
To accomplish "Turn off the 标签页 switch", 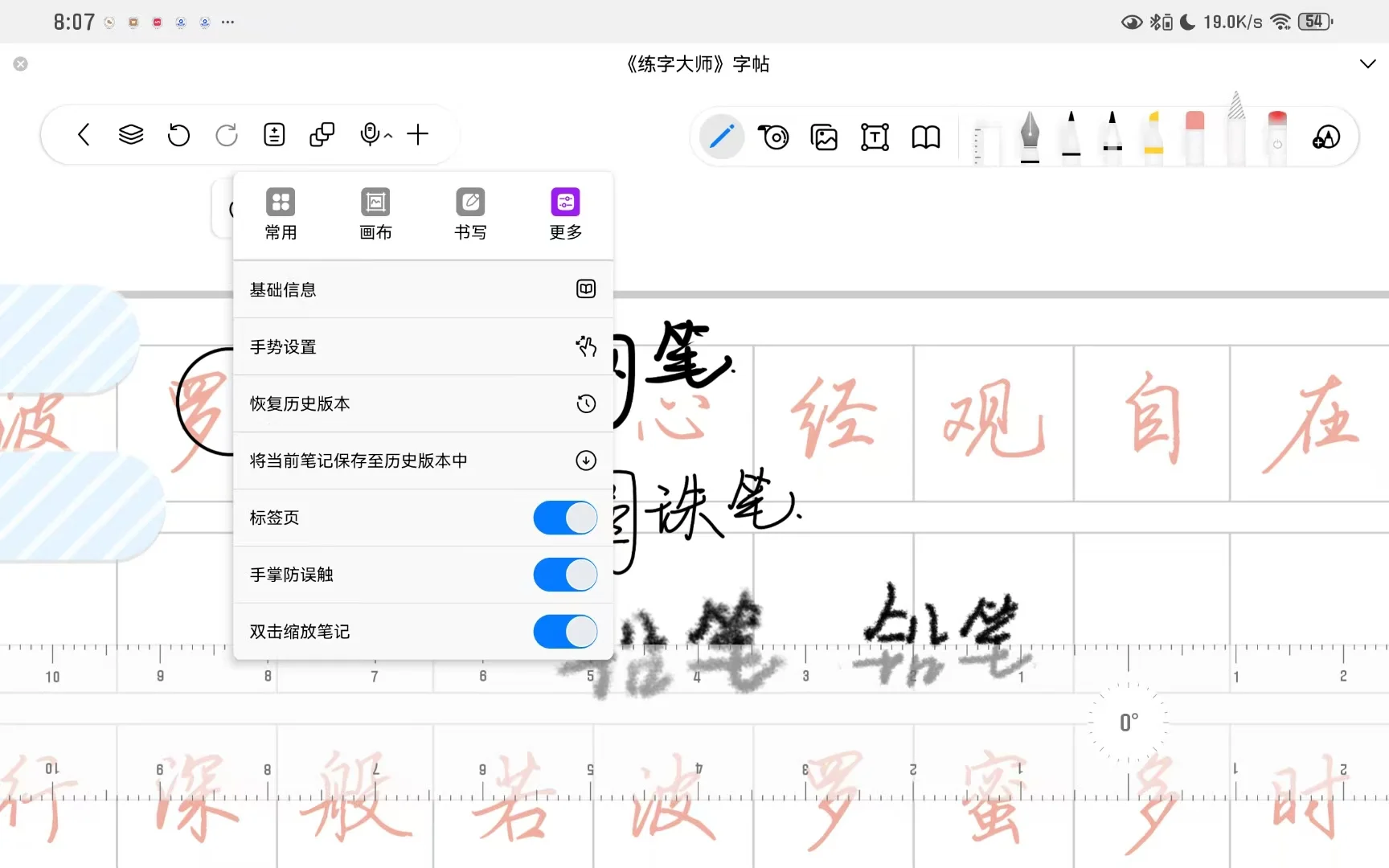I will (565, 518).
